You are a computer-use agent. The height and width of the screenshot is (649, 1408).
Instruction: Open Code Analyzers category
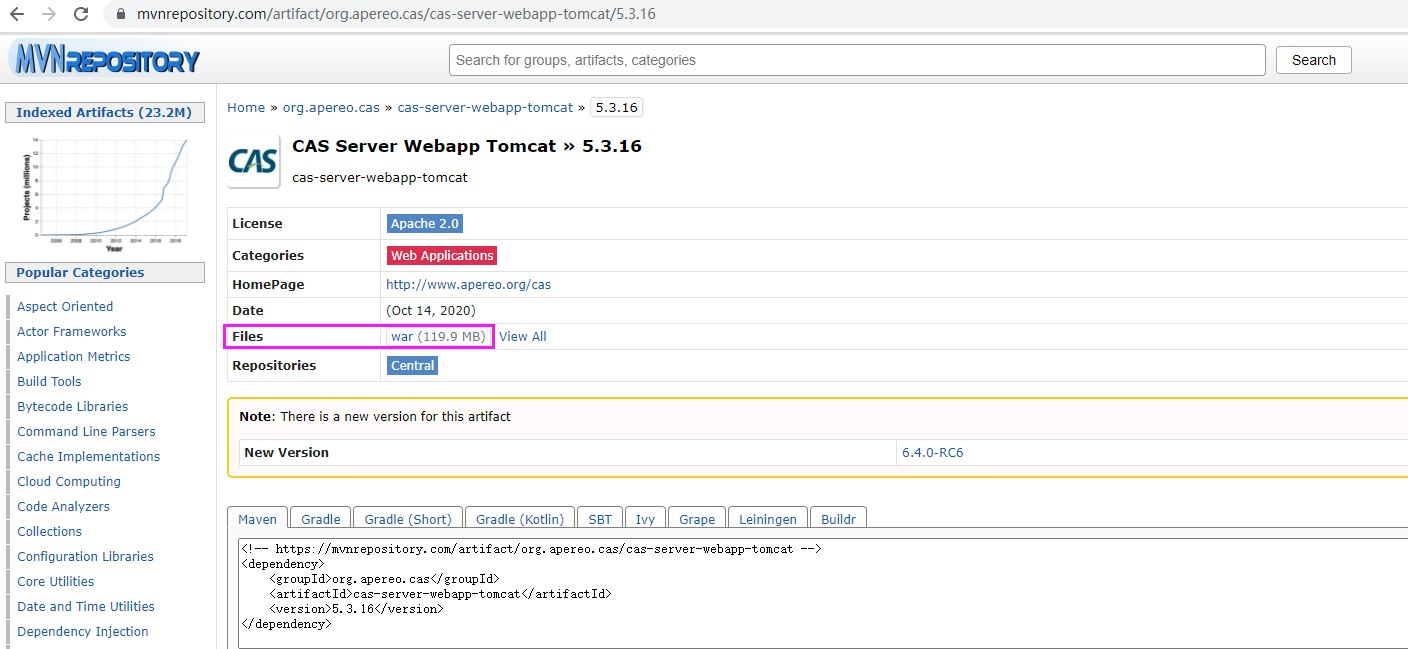(64, 507)
